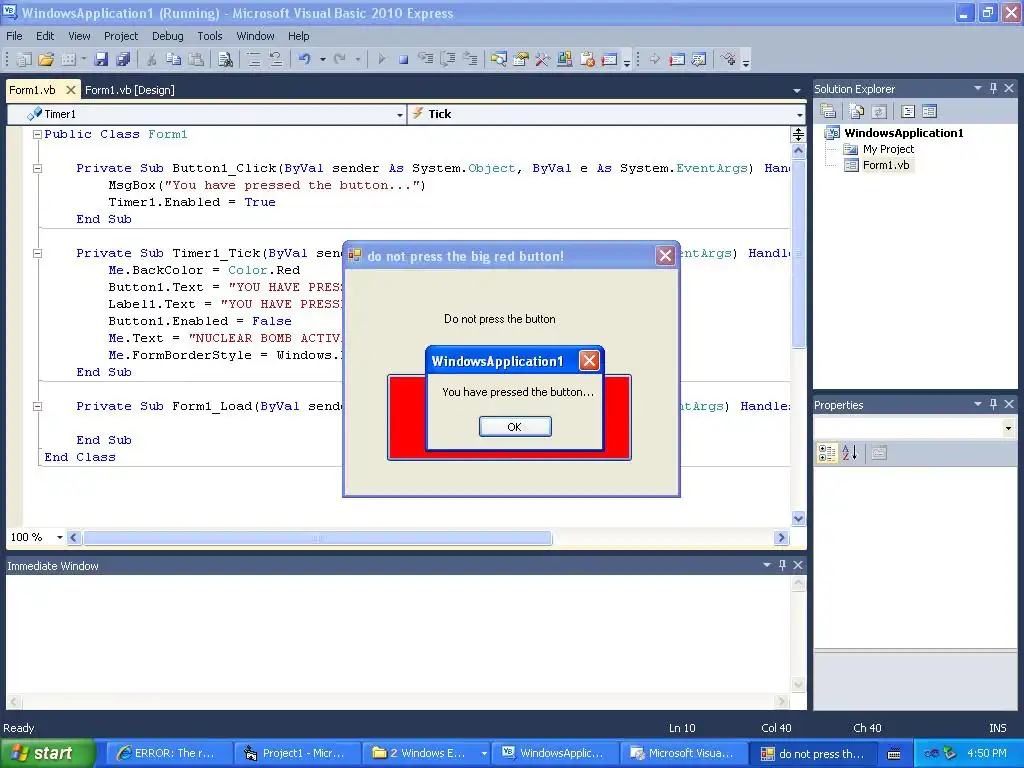Open the 100 % zoom level dropdown
The width and height of the screenshot is (1024, 768).
tap(59, 537)
